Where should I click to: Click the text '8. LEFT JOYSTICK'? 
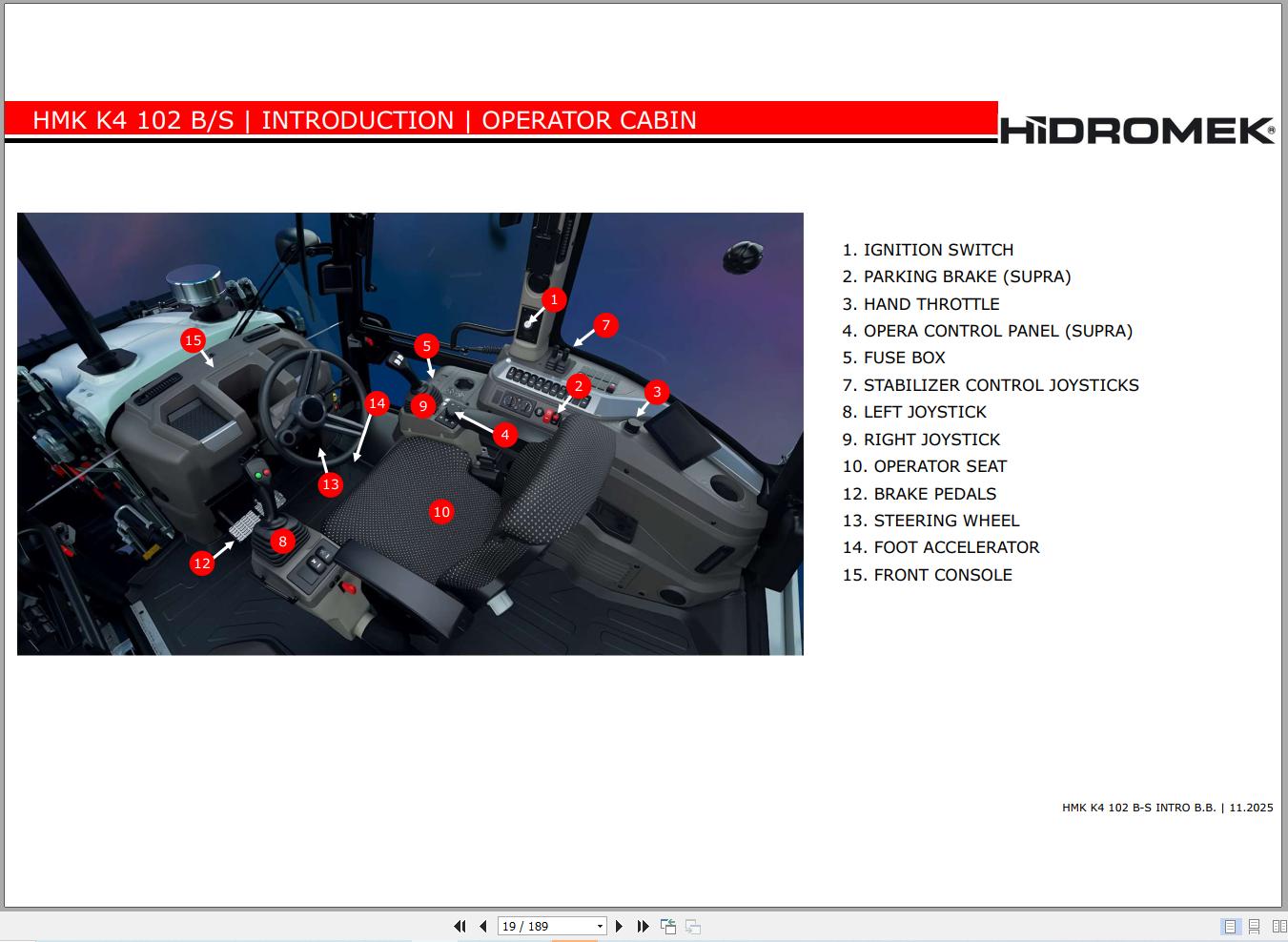pyautogui.click(x=914, y=412)
